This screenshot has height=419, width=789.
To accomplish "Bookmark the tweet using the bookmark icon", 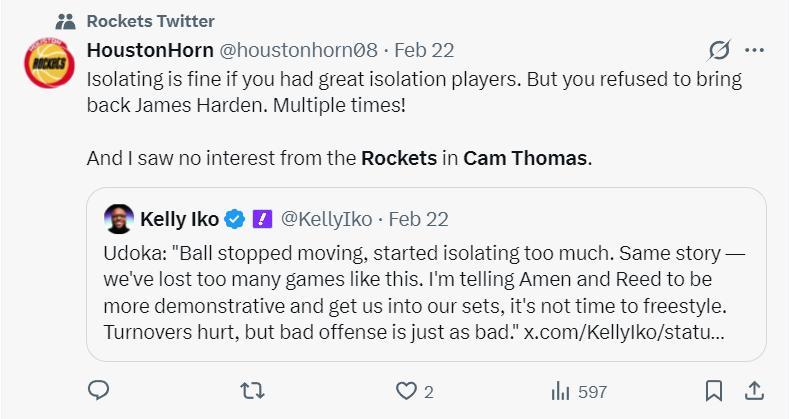I will click(x=713, y=391).
